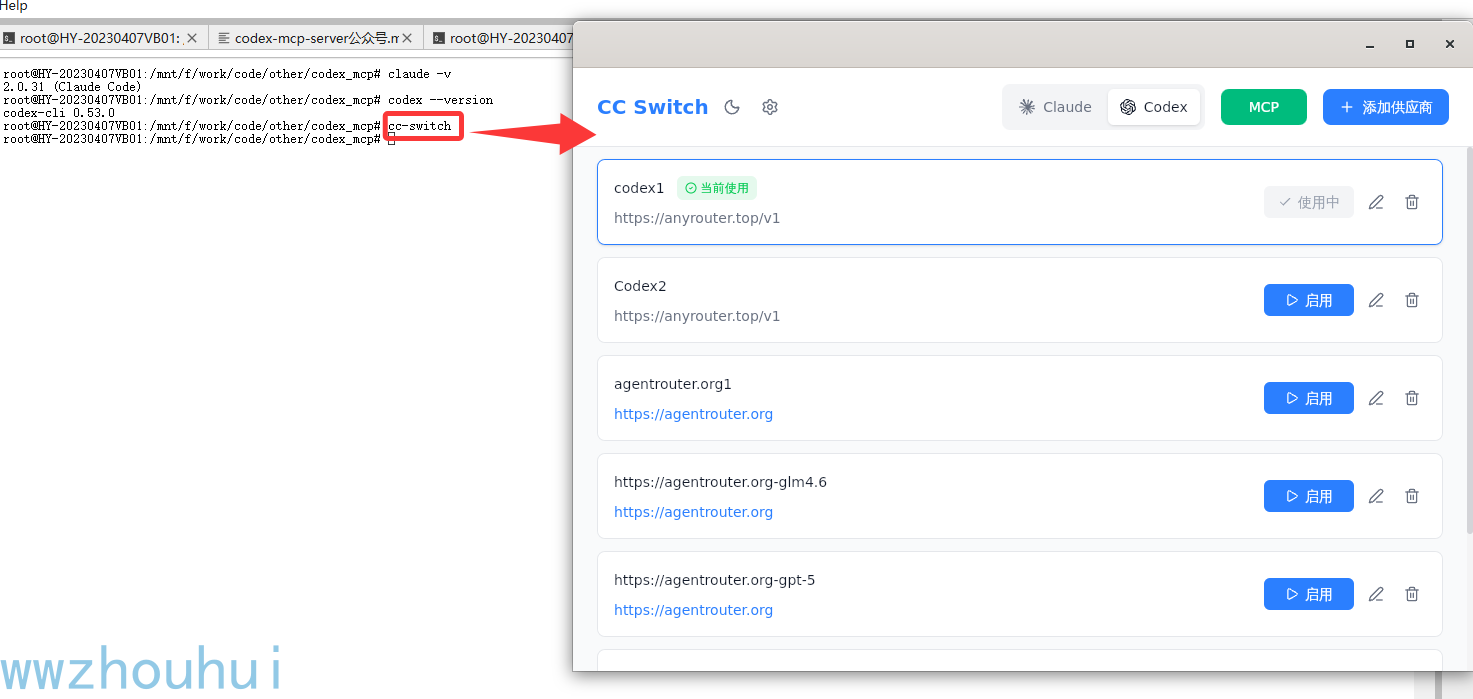The width and height of the screenshot is (1473, 699).
Task: Select the codex1 provider name
Action: click(639, 188)
